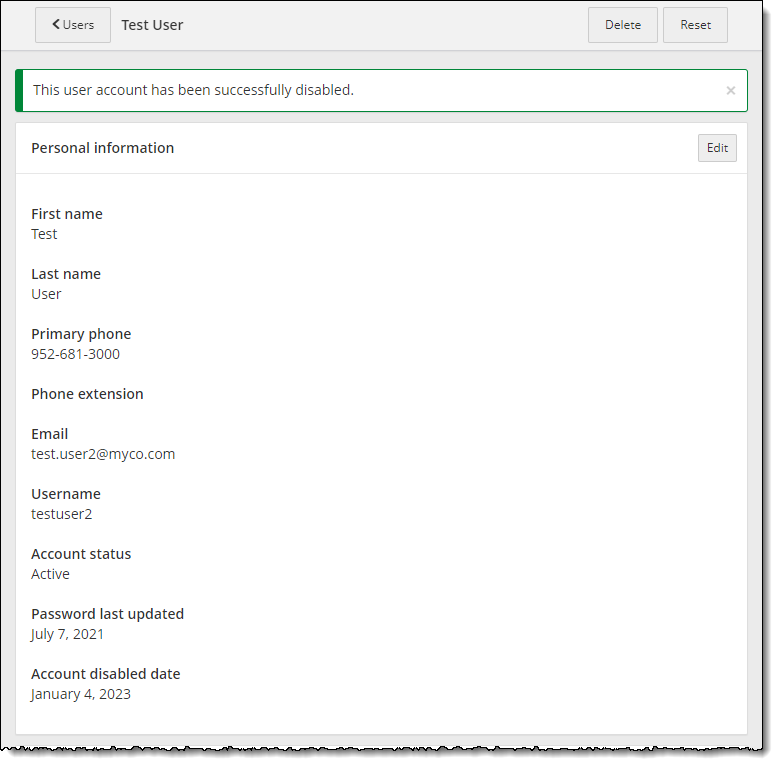Screen dimensions: 778x766
Task: Click the date January 4, 2023
Action: 80,694
